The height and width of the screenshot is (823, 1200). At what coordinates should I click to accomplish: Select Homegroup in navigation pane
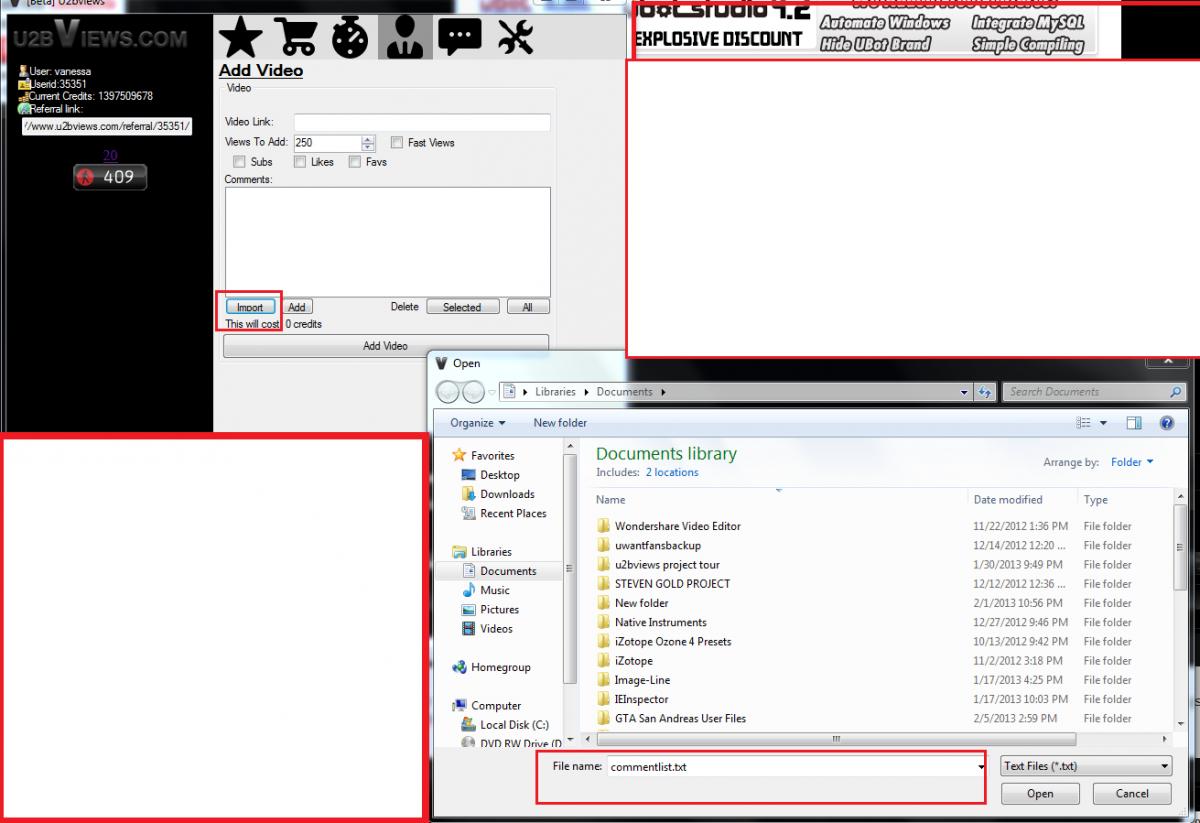coord(491,667)
